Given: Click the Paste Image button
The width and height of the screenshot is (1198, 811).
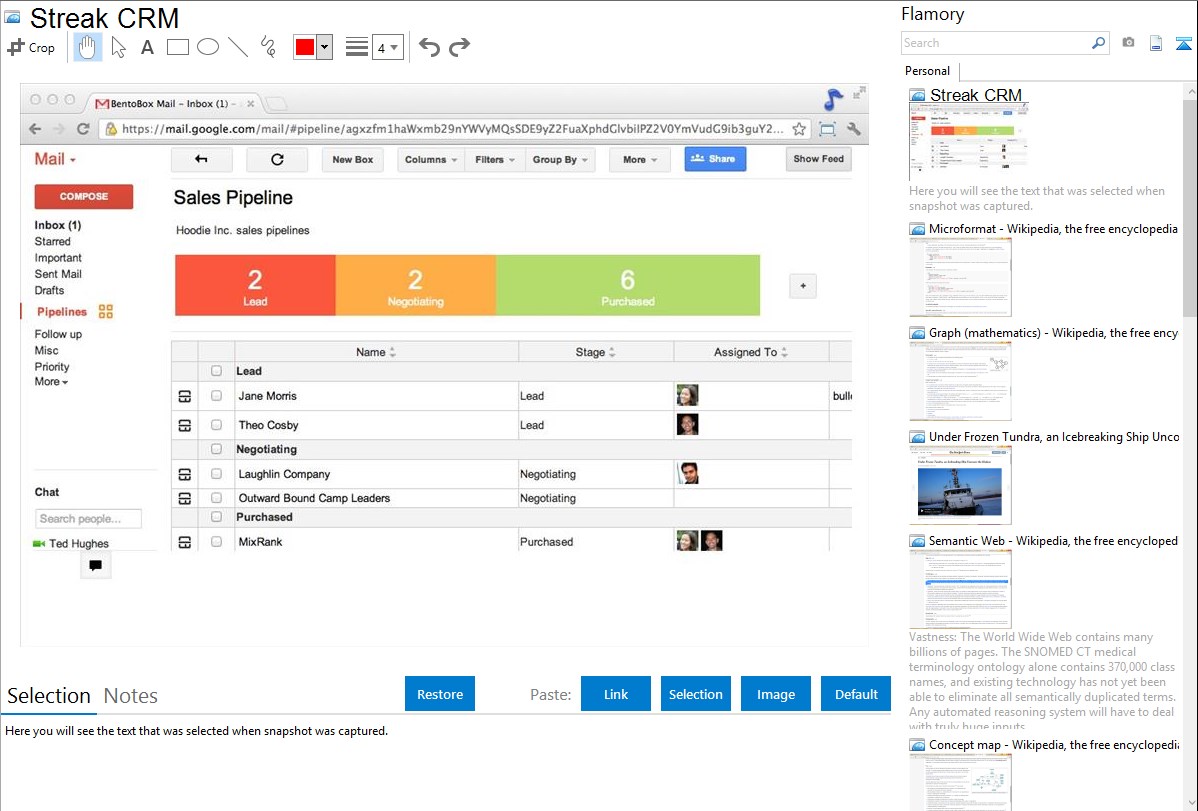Looking at the screenshot, I should pos(776,694).
